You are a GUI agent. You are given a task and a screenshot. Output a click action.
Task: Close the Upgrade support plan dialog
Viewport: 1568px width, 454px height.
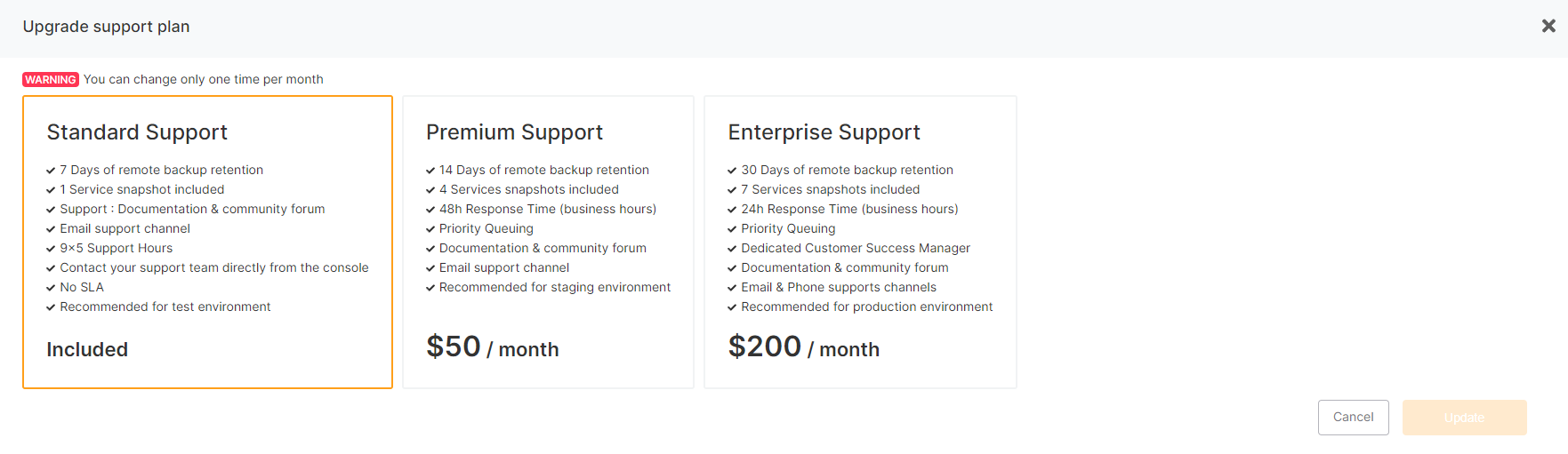(x=1548, y=27)
